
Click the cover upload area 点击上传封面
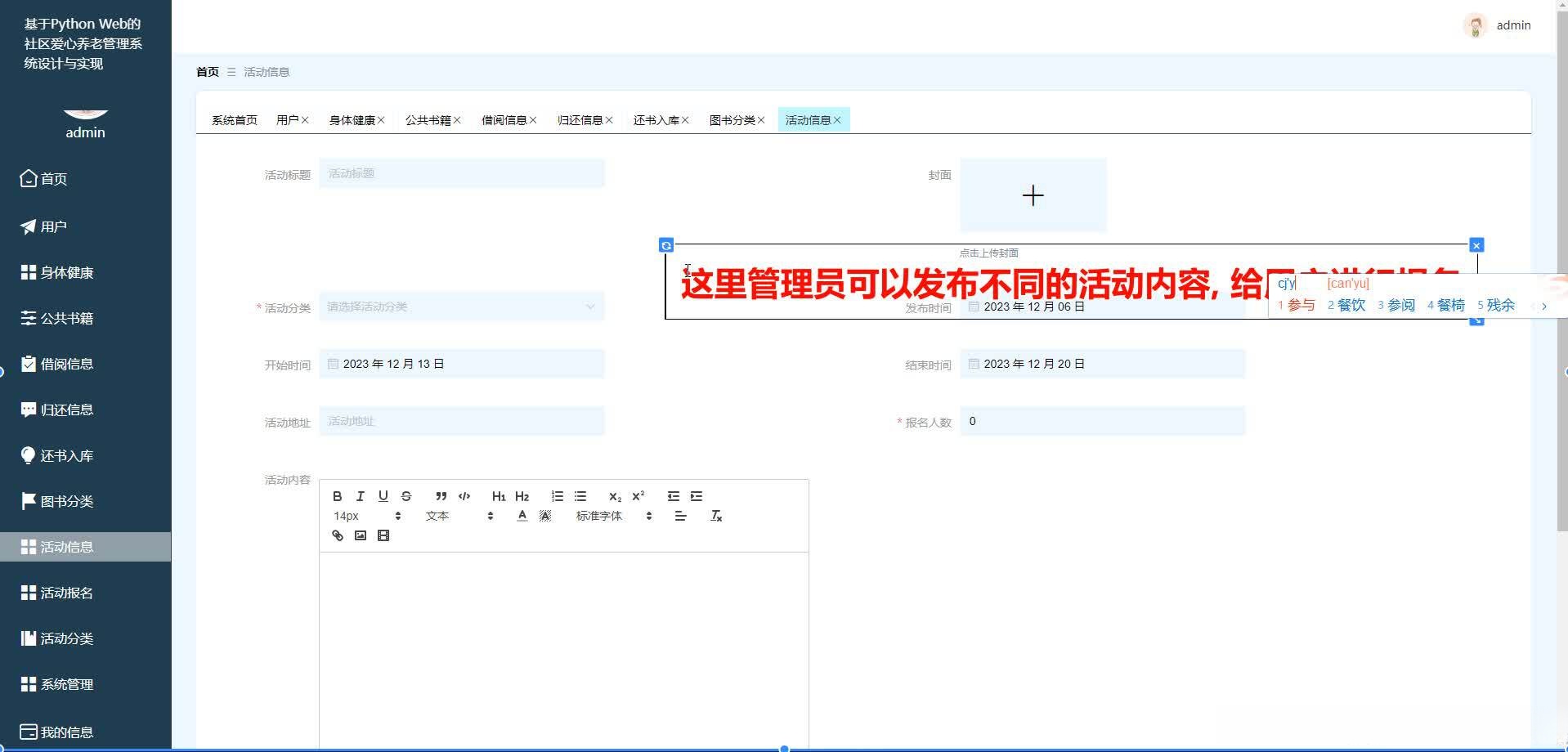[x=1033, y=195]
